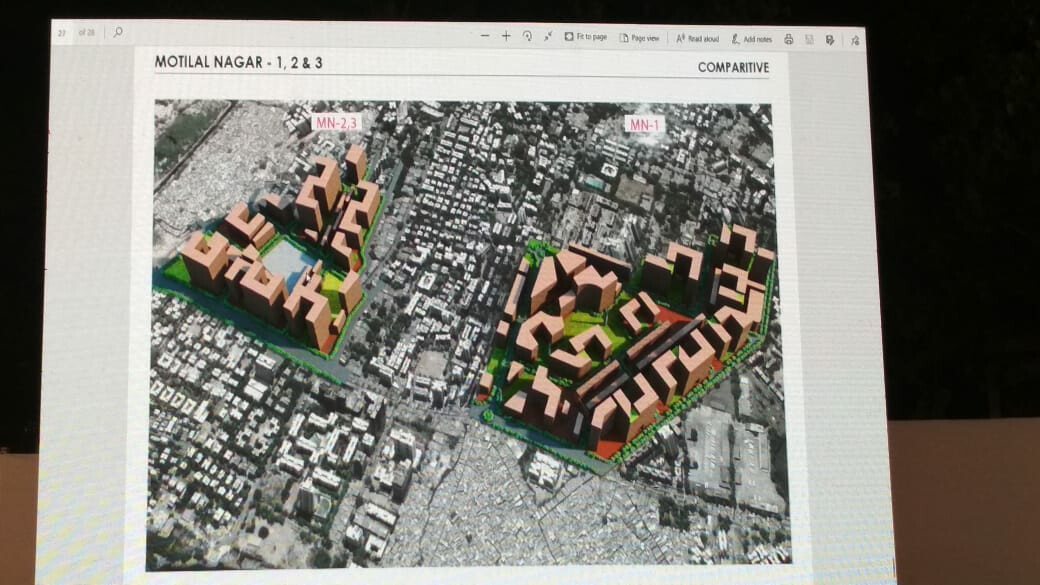The width and height of the screenshot is (1040, 585).
Task: Rotate the PDF page with rotate icon
Action: [527, 36]
